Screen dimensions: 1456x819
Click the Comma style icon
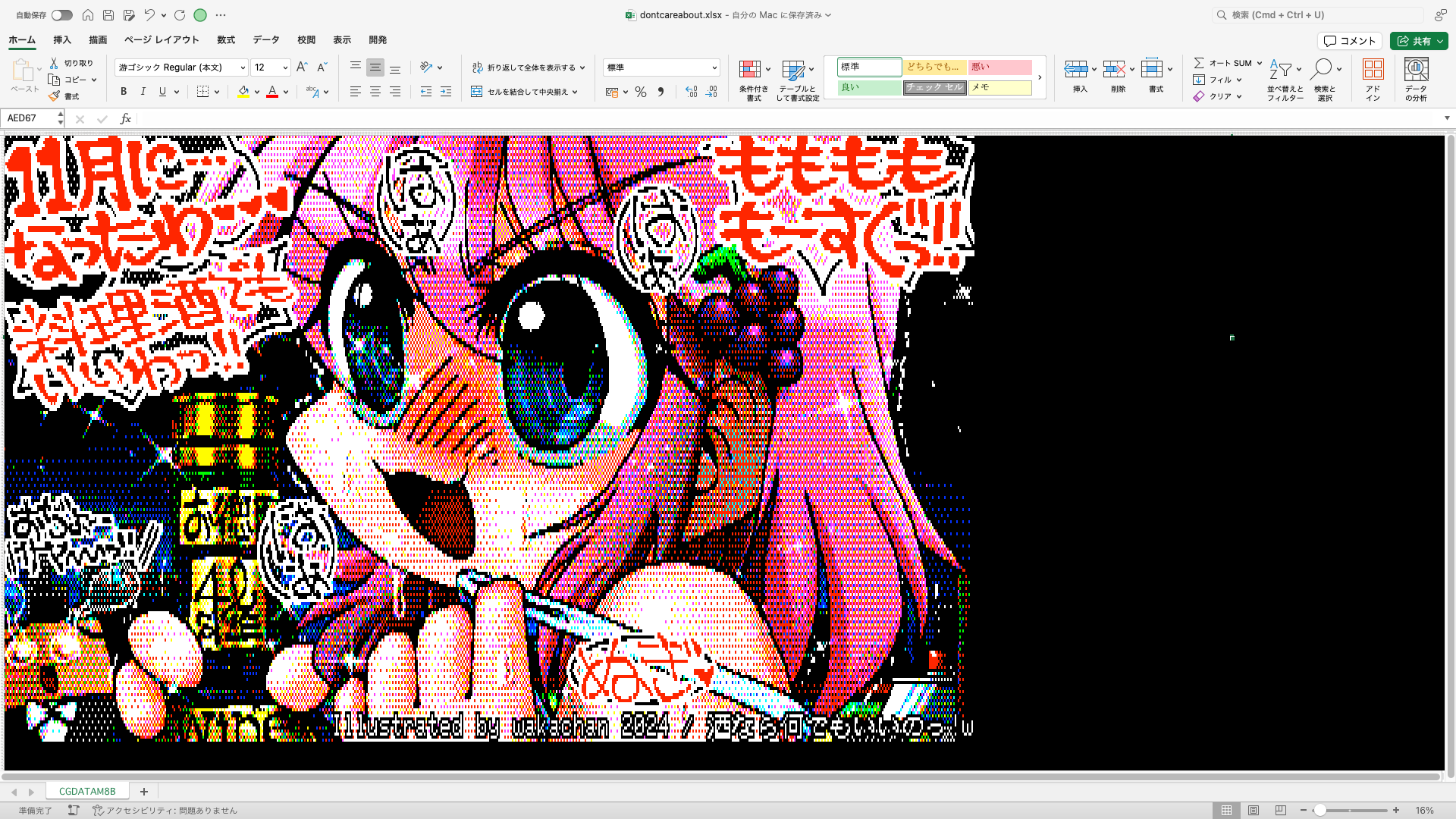[661, 92]
